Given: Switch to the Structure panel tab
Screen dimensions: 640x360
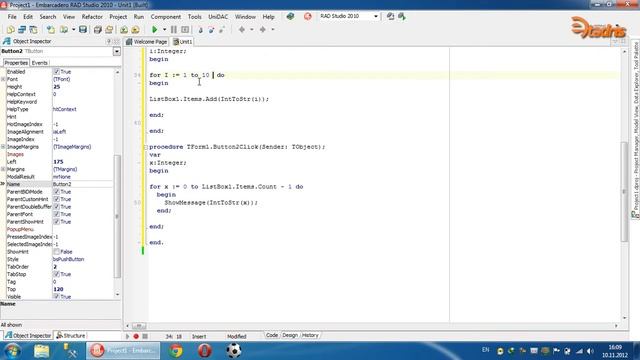Looking at the screenshot, I should 71,336.
